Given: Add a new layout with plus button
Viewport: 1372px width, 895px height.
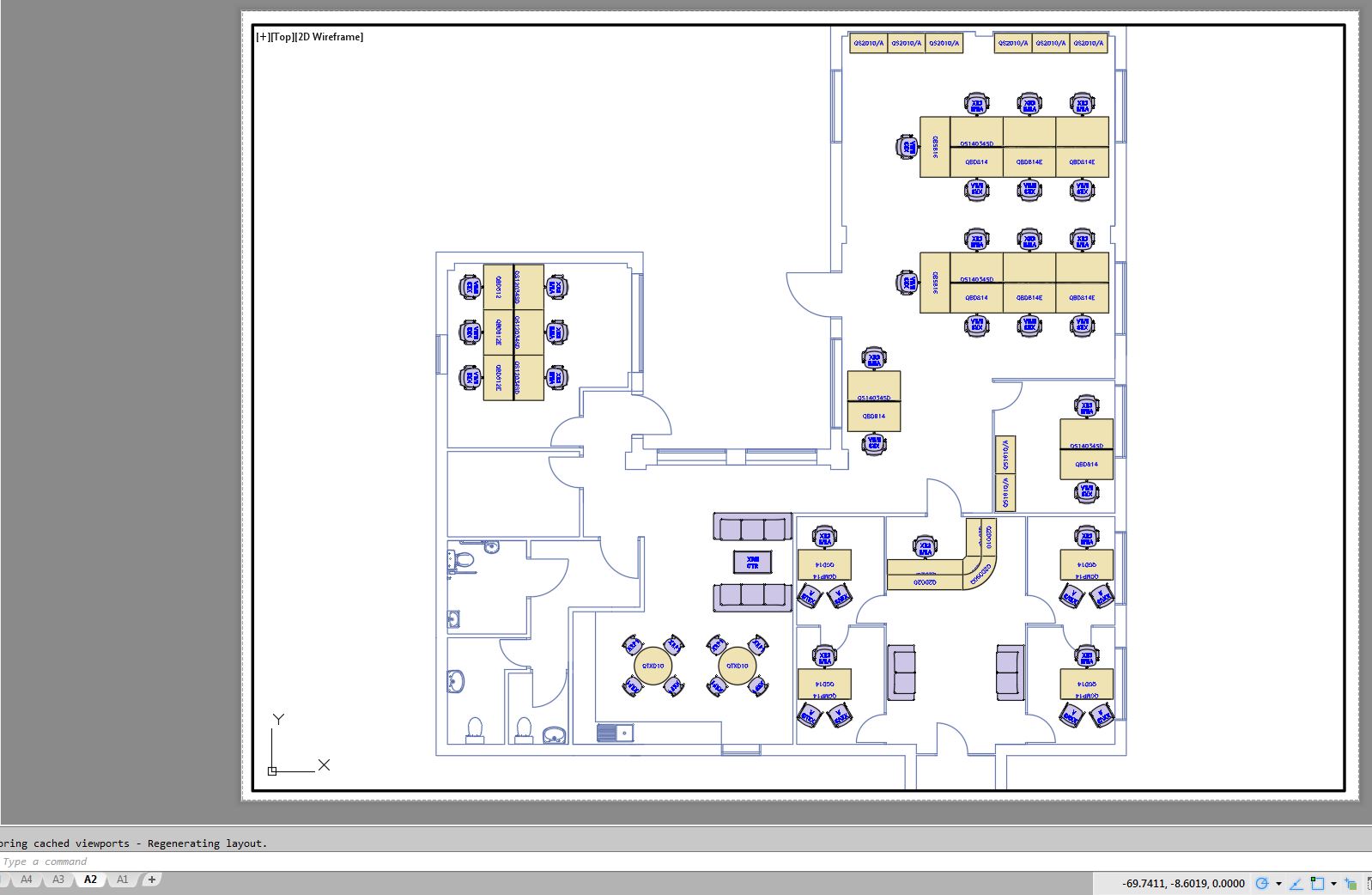Looking at the screenshot, I should (x=152, y=880).
